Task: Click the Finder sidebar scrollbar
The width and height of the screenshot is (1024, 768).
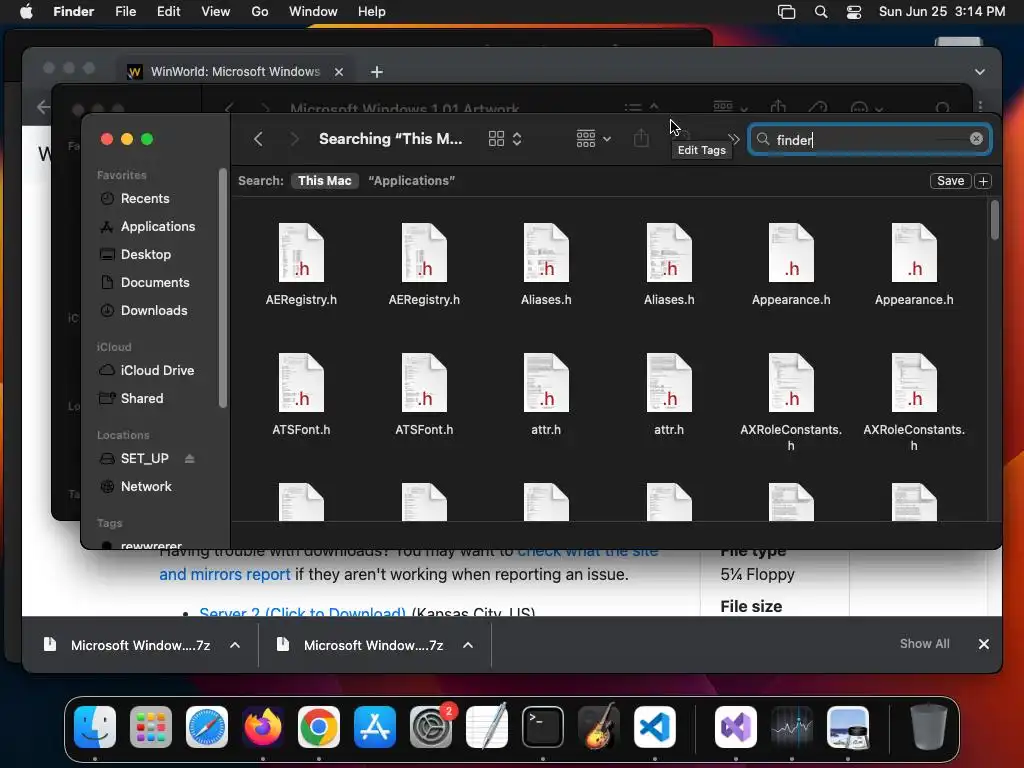Action: [x=223, y=288]
